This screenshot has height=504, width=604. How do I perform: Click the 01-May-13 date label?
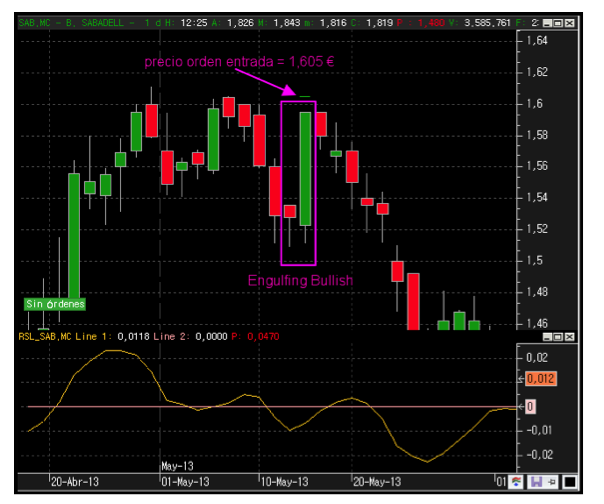tap(185, 482)
